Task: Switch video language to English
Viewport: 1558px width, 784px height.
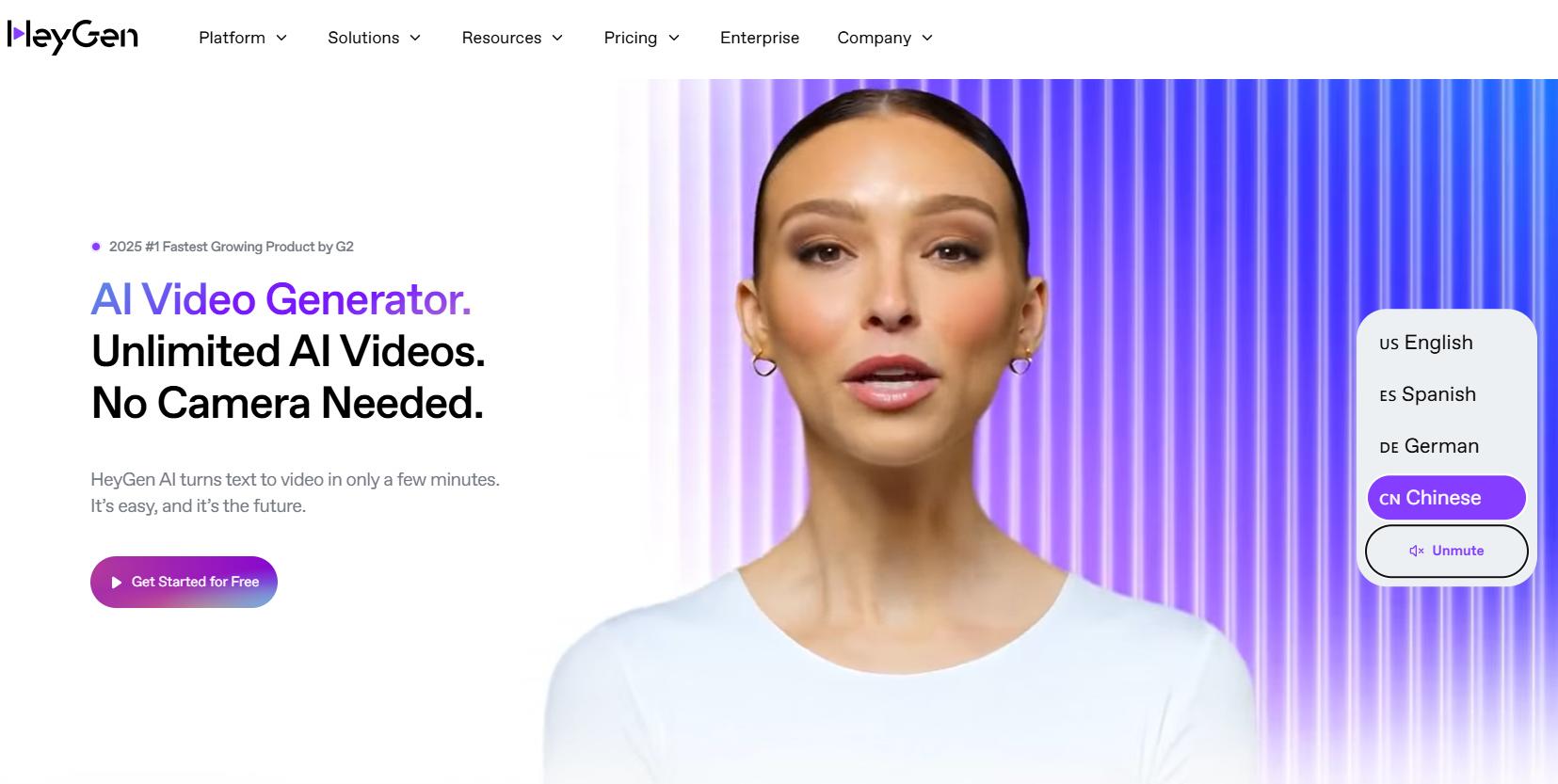Action: (x=1446, y=343)
